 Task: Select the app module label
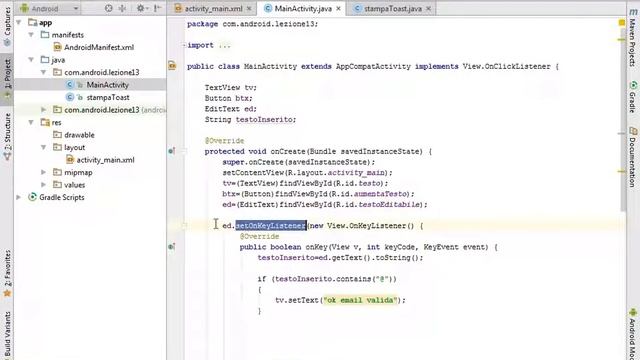45,23
